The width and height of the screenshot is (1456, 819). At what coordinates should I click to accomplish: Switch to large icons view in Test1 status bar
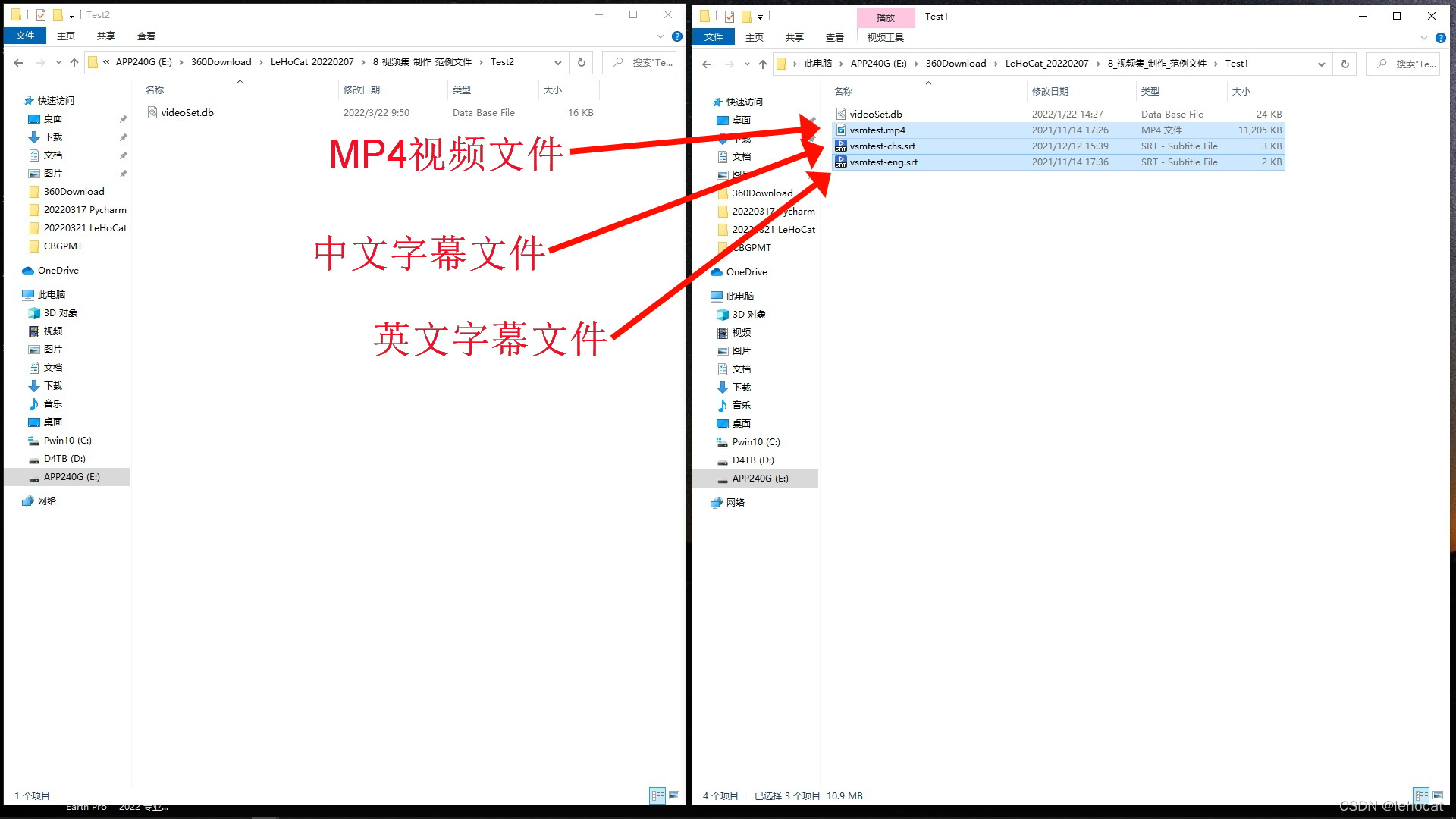[1438, 795]
